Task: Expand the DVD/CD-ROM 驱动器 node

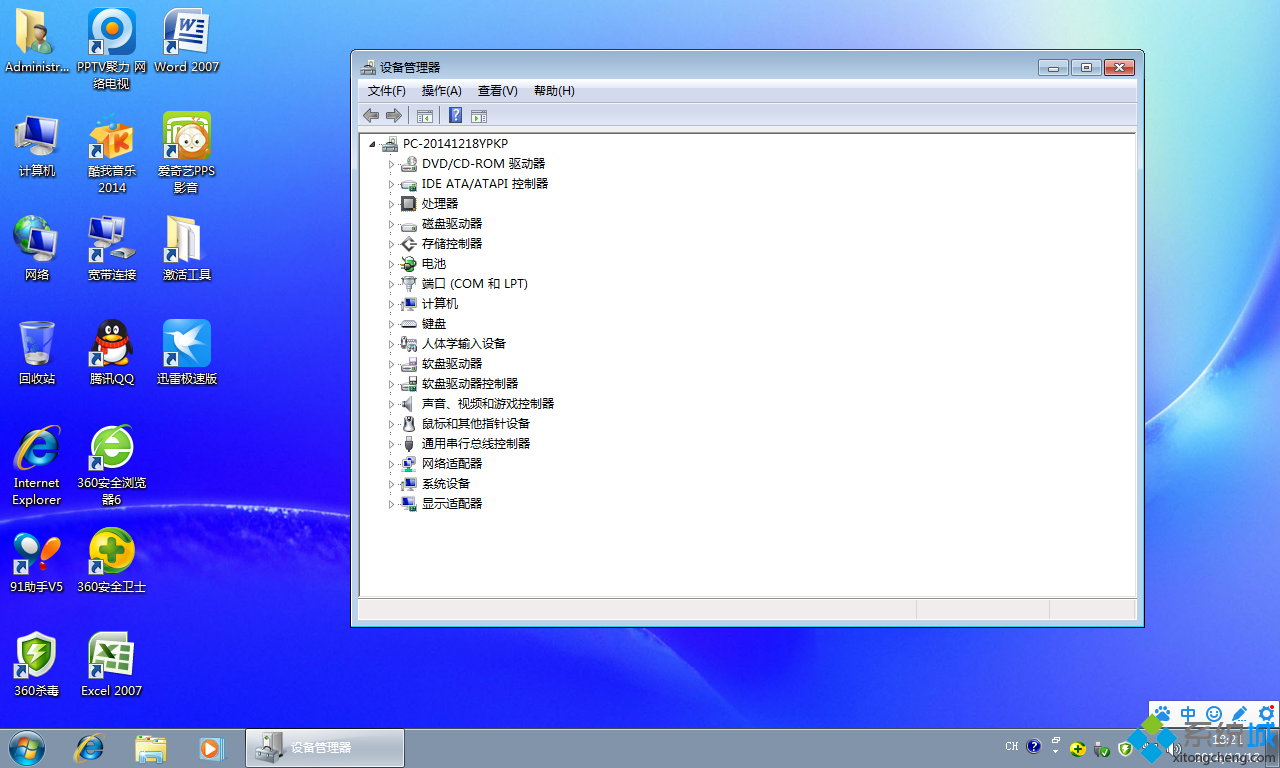Action: click(392, 164)
